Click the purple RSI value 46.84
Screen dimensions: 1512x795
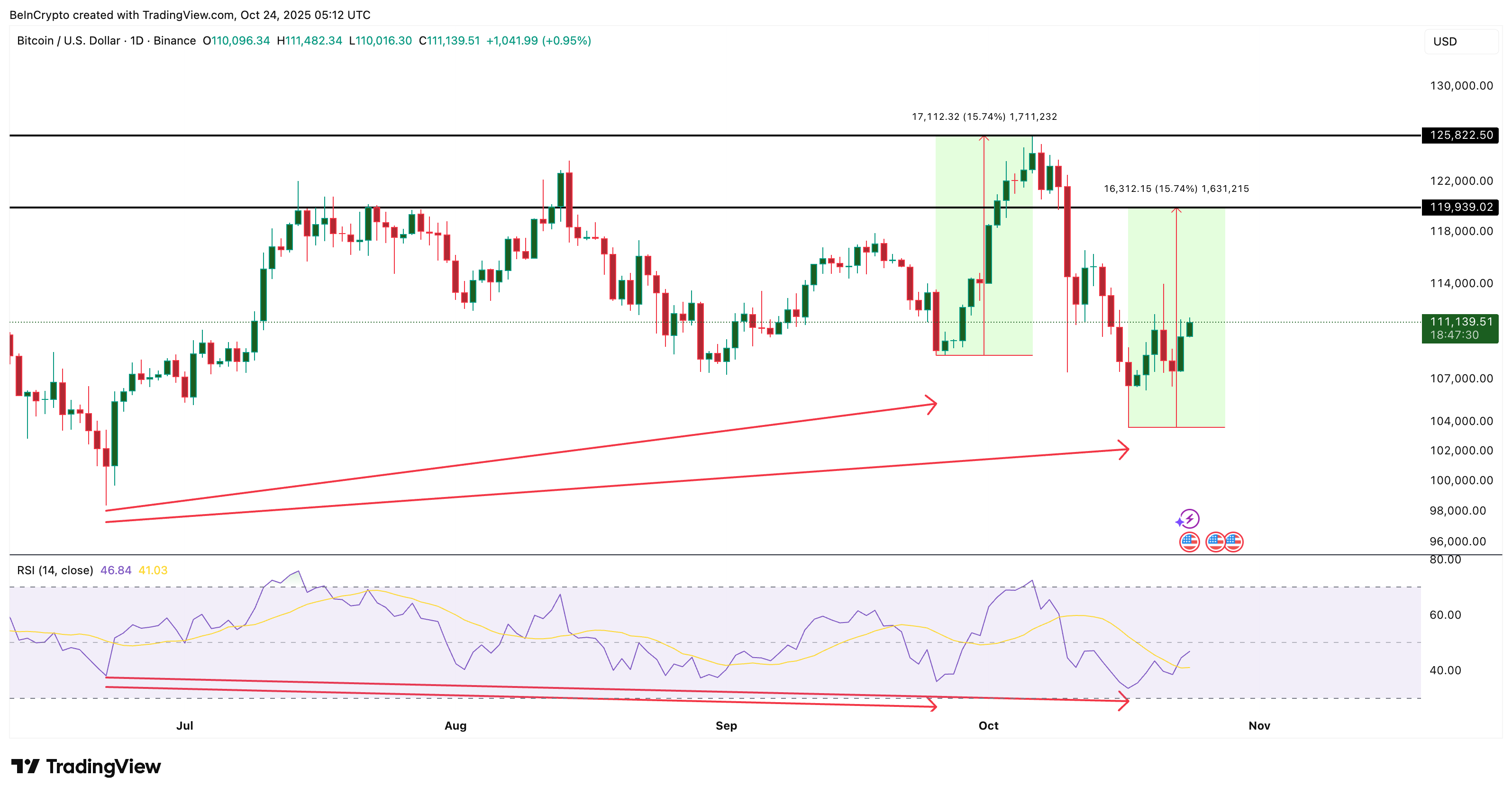(x=116, y=570)
